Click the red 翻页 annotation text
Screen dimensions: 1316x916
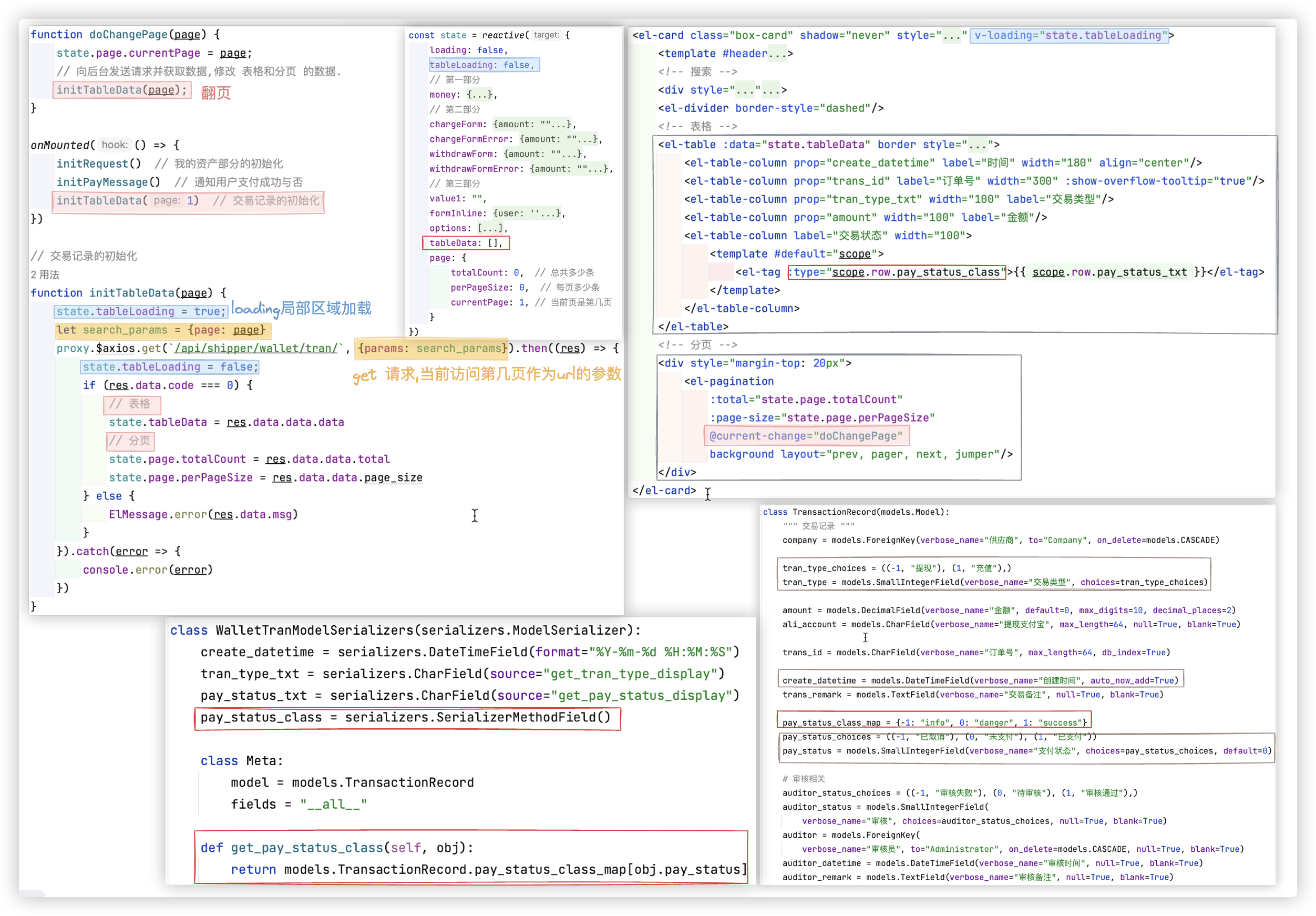point(215,93)
